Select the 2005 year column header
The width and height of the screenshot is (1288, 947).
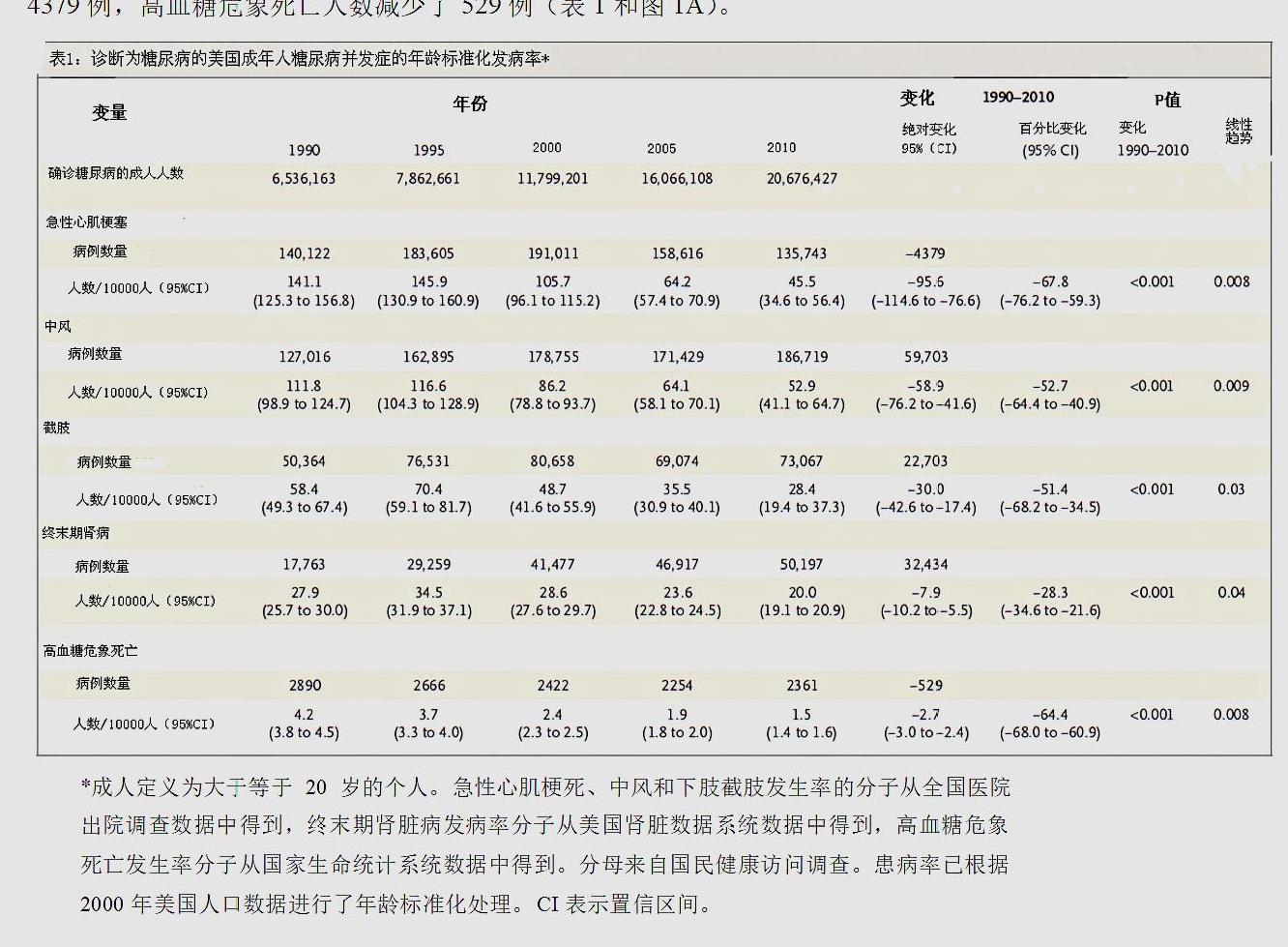[x=661, y=149]
